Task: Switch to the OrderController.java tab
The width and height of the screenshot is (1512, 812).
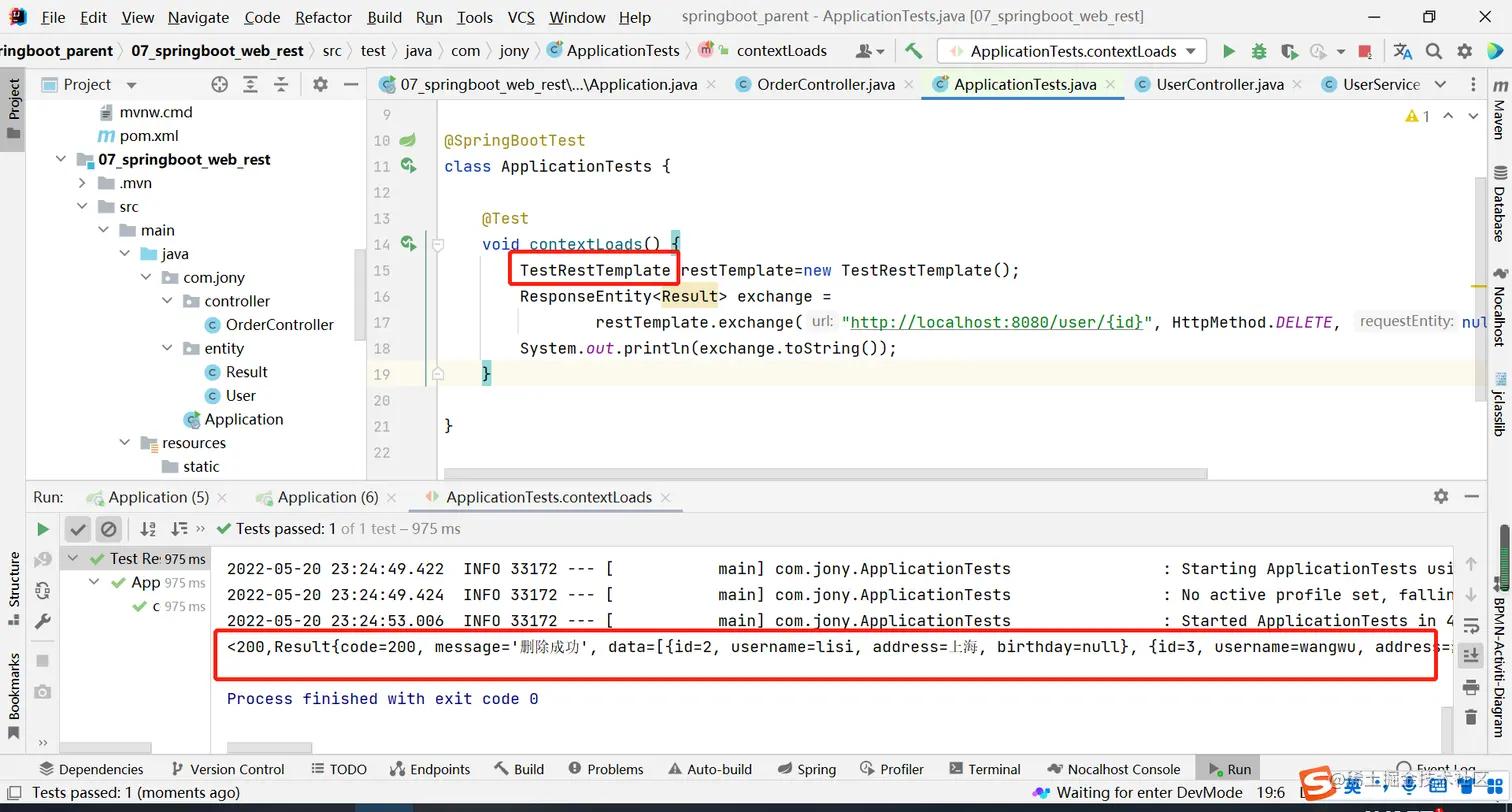Action: coord(826,84)
